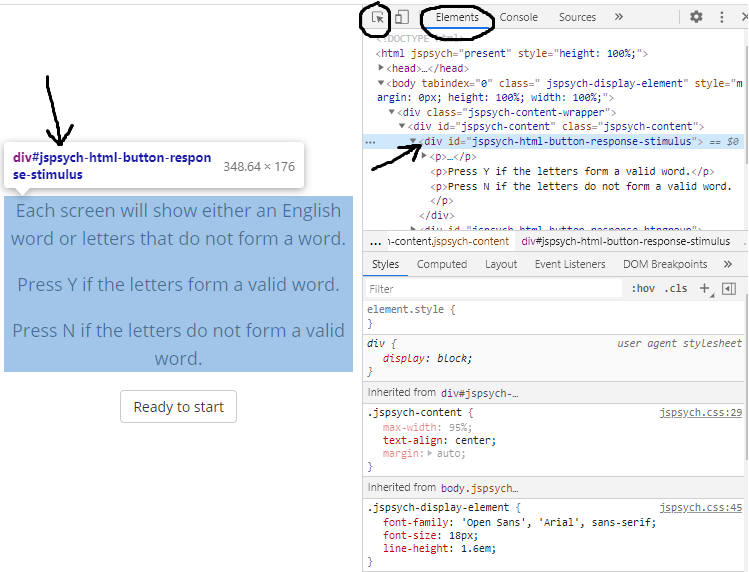Image resolution: width=749 pixels, height=572 pixels.
Task: Open the DevTools three-dot options menu
Action: click(x=722, y=17)
